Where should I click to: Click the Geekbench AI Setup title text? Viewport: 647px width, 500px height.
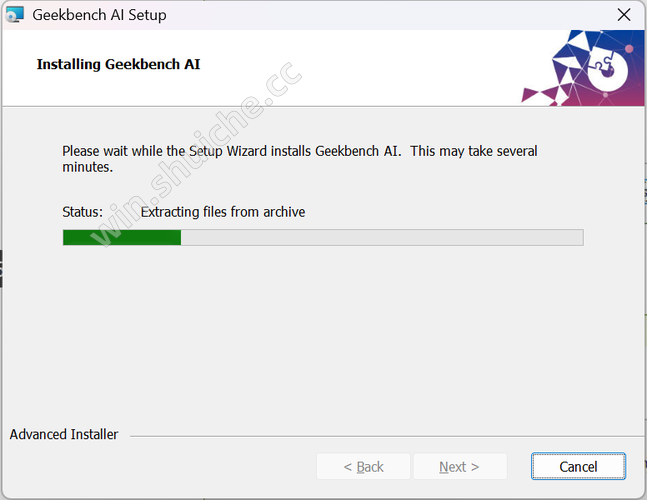[99, 15]
